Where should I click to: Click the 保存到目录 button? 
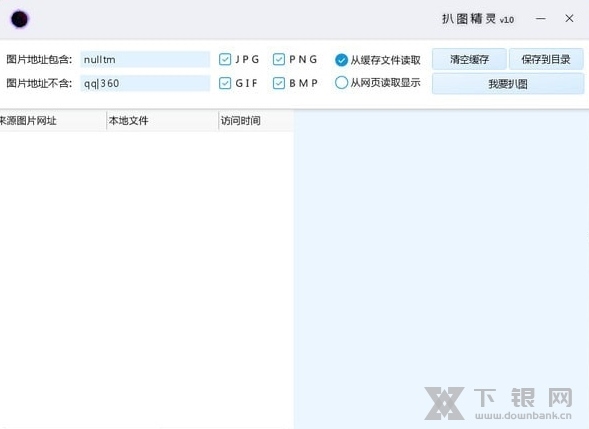click(x=546, y=59)
